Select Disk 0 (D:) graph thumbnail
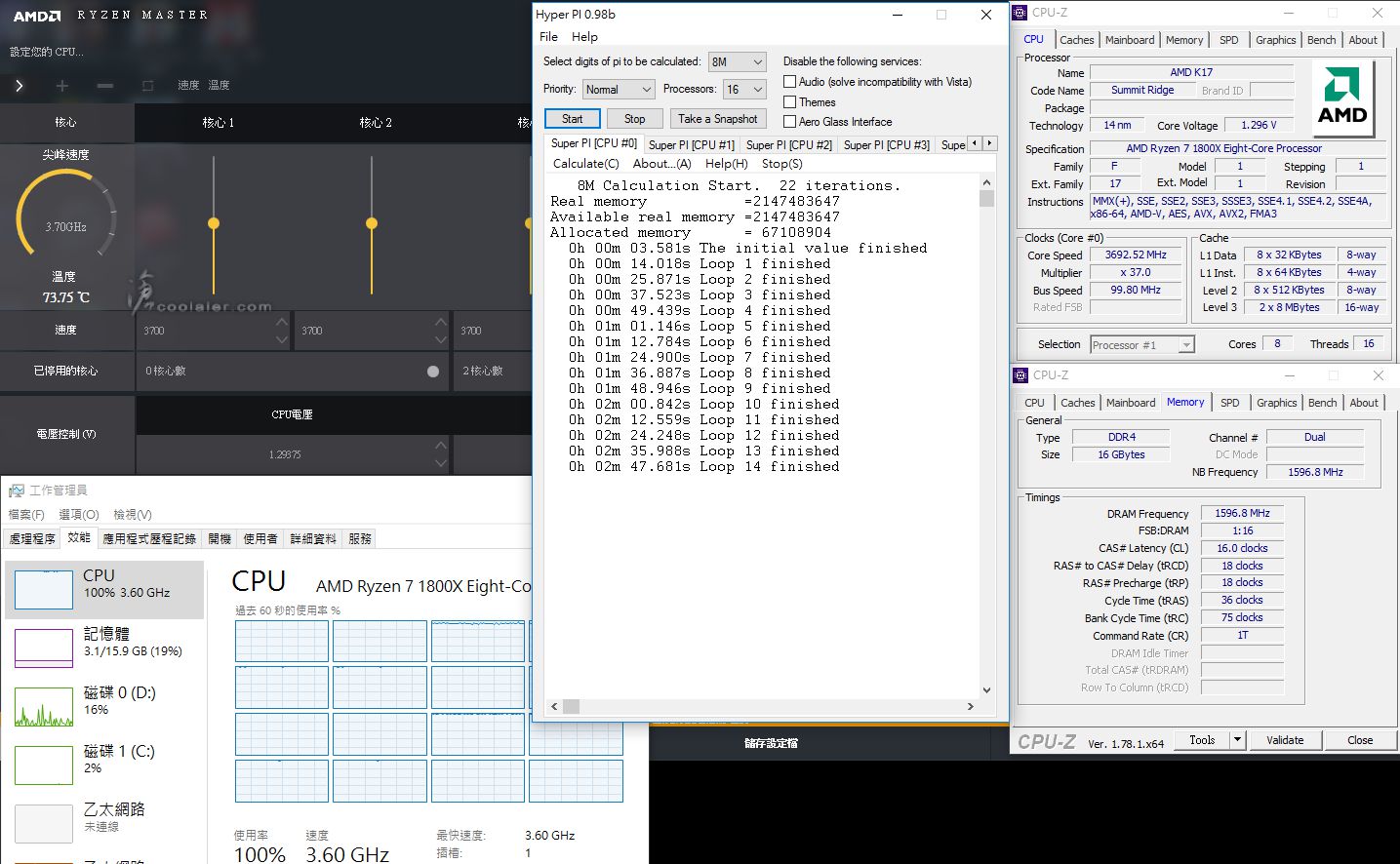 pos(44,707)
